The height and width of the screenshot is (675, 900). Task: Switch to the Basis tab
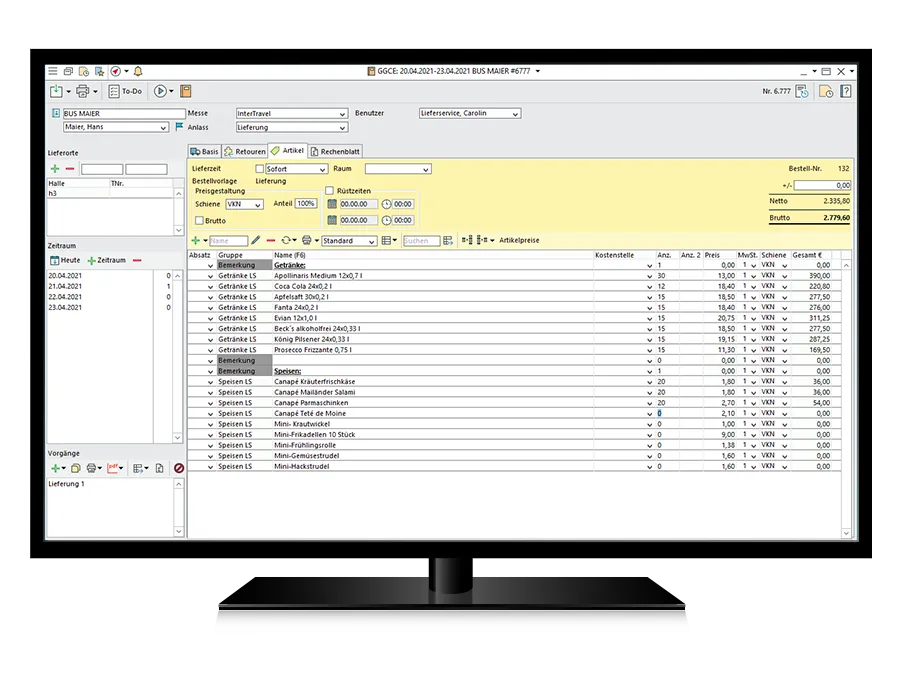point(204,152)
